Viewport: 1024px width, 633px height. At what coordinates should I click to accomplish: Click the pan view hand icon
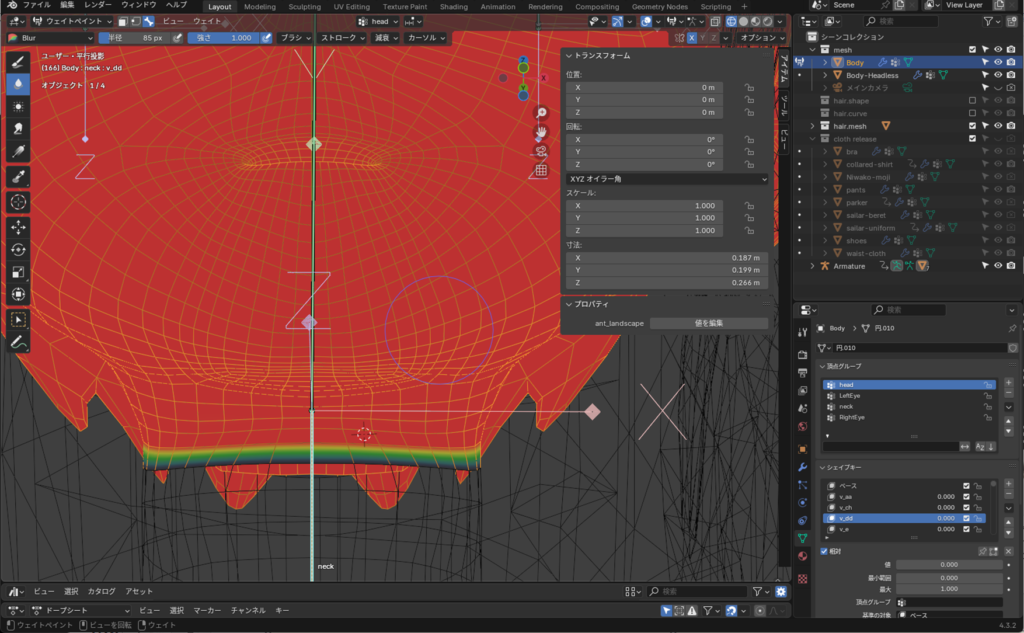click(541, 132)
